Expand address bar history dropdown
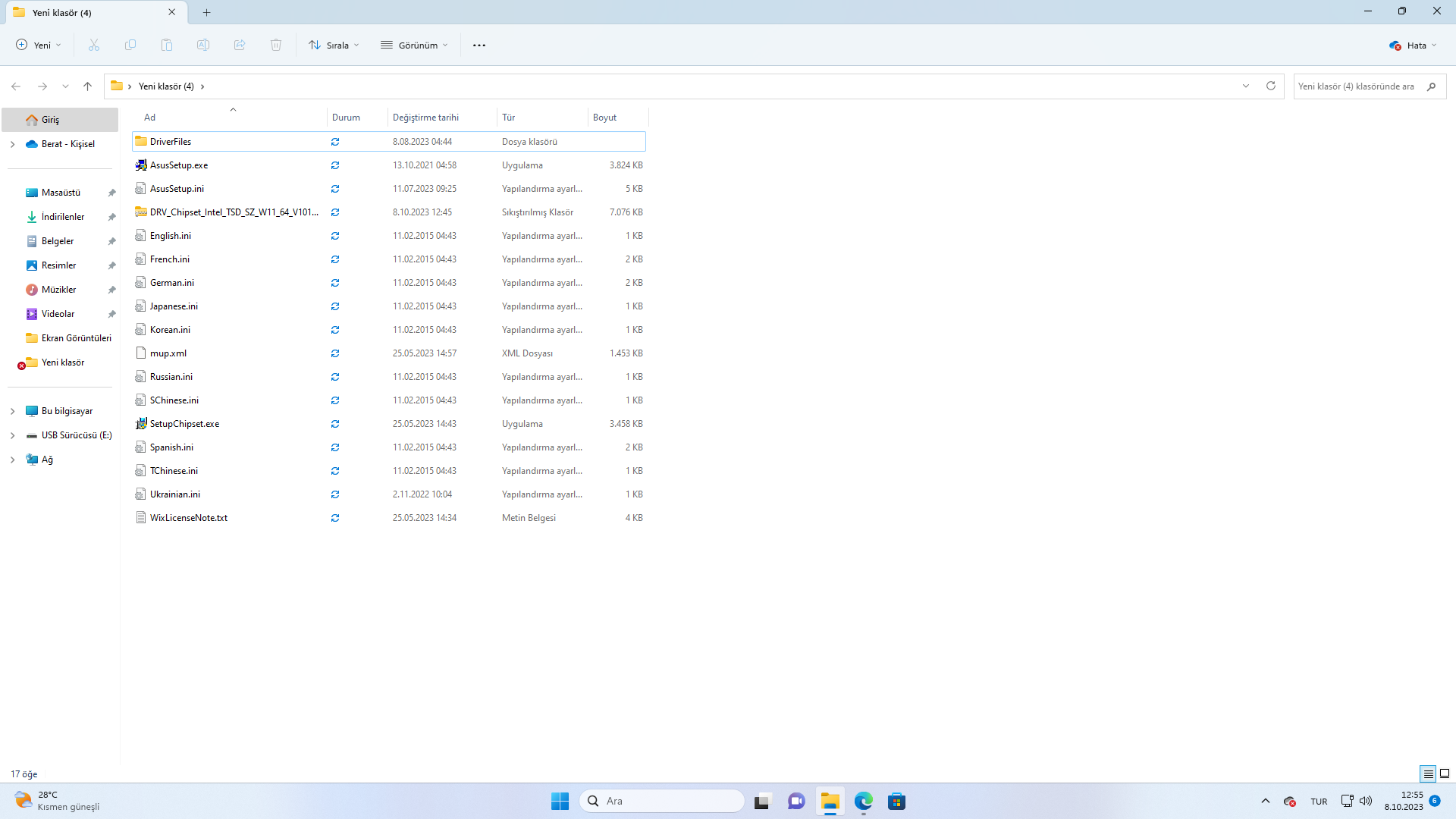This screenshot has height=819, width=1456. pyautogui.click(x=1246, y=86)
